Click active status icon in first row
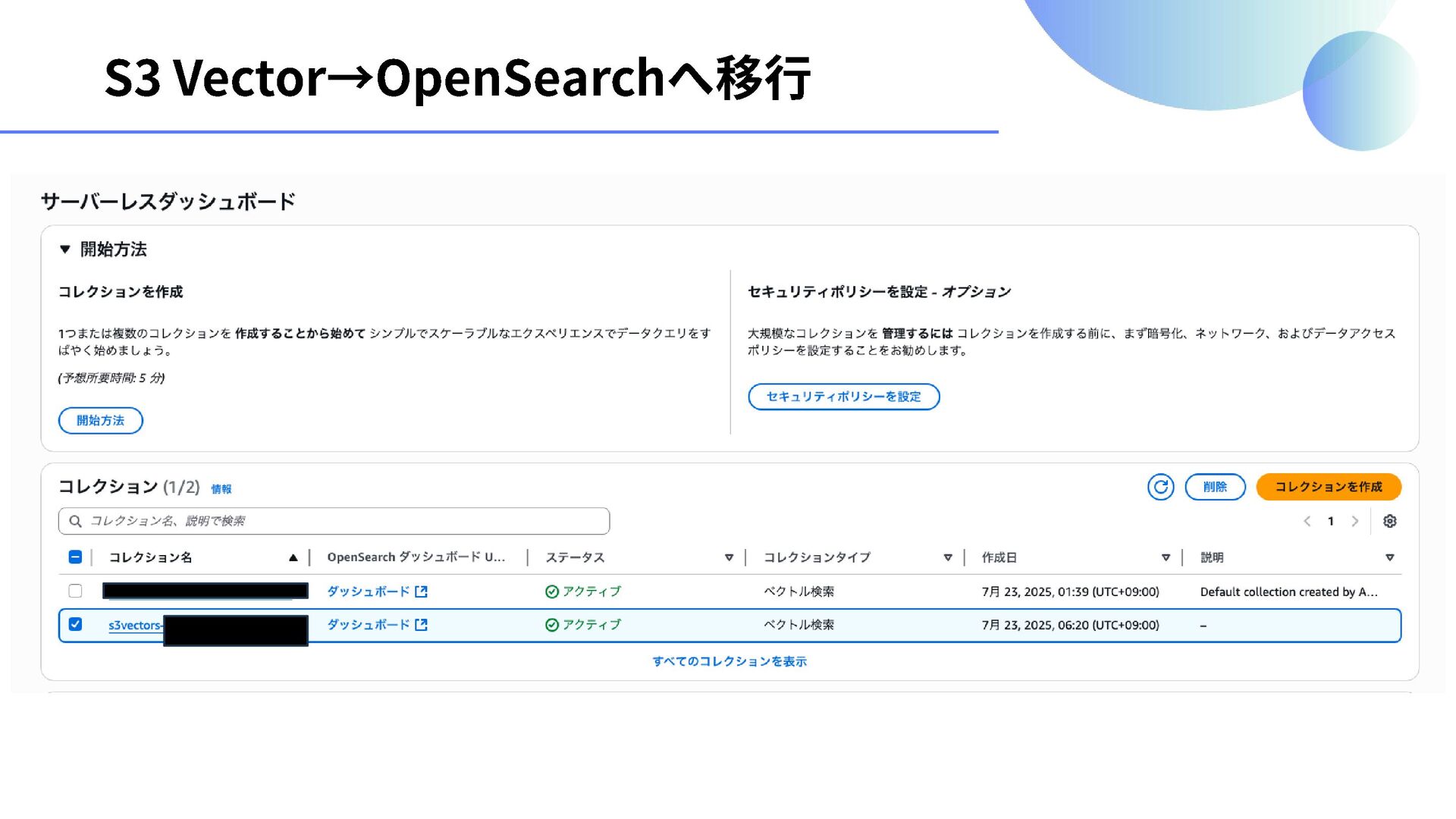 552,591
